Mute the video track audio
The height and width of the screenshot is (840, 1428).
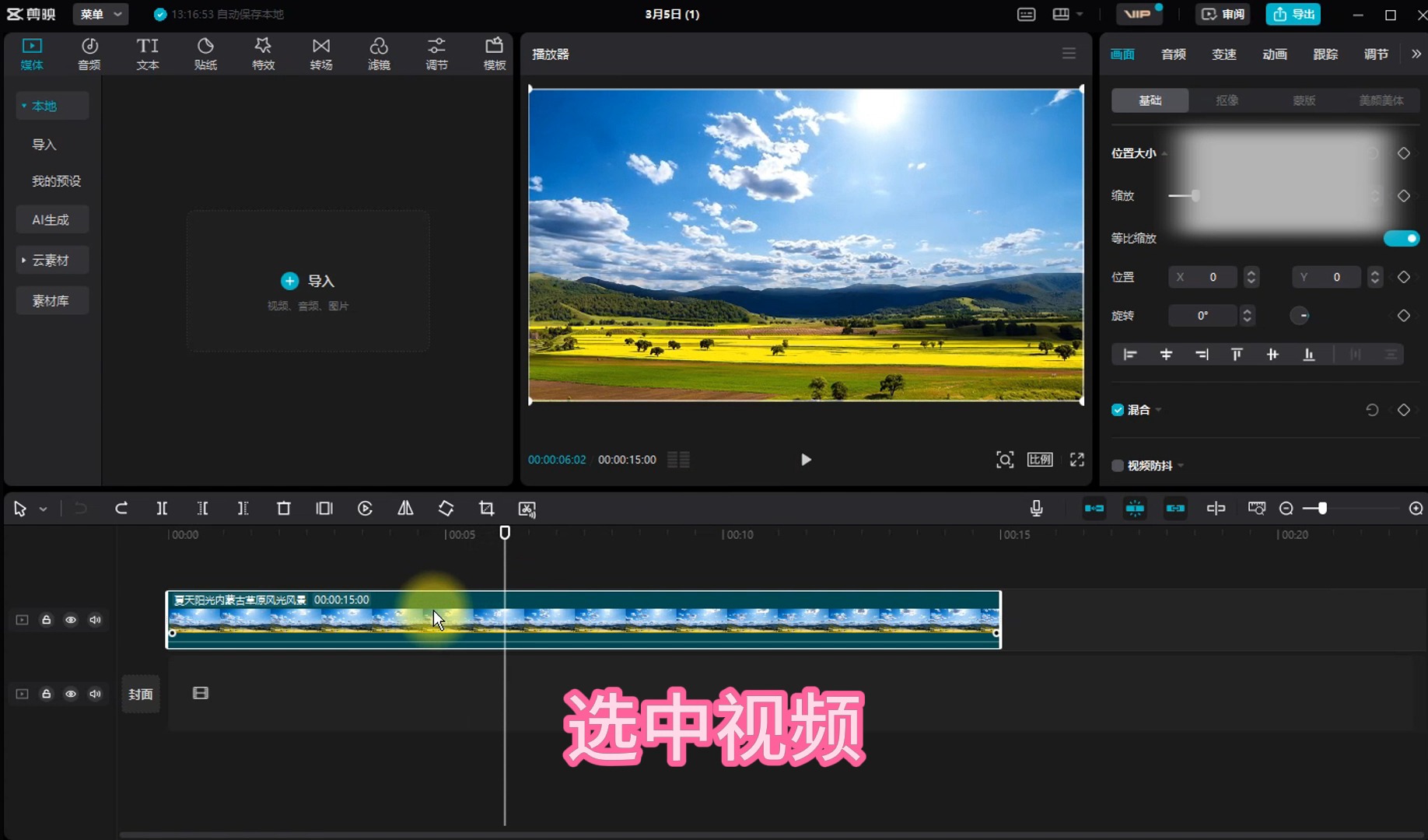[x=95, y=620]
